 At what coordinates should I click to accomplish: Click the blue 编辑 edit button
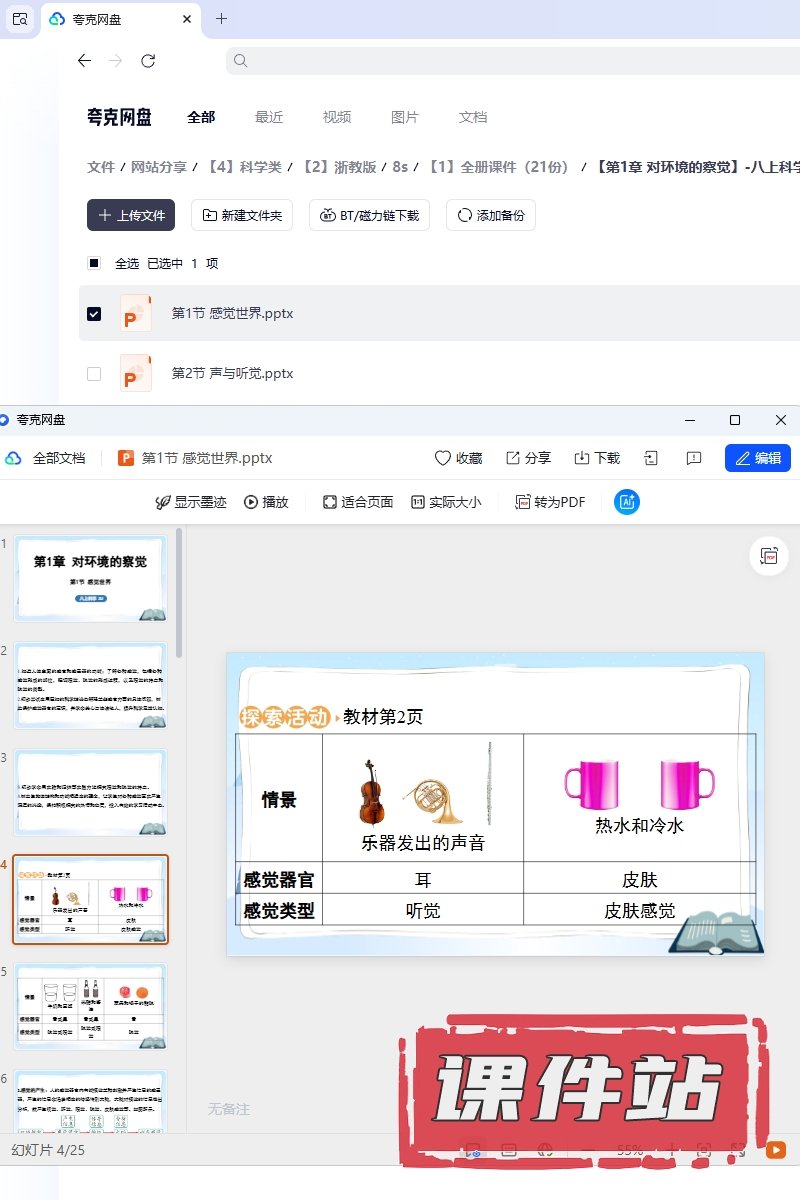757,458
